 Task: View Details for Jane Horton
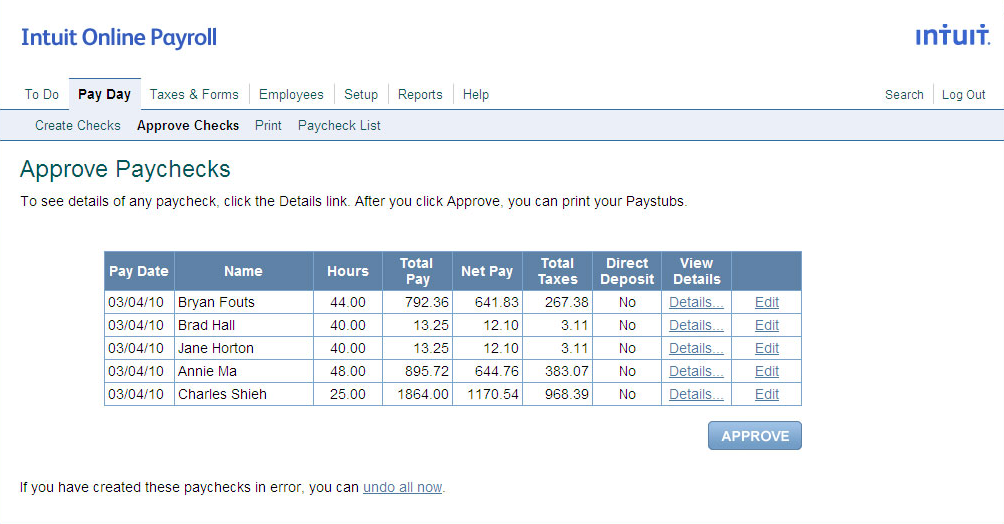click(696, 348)
